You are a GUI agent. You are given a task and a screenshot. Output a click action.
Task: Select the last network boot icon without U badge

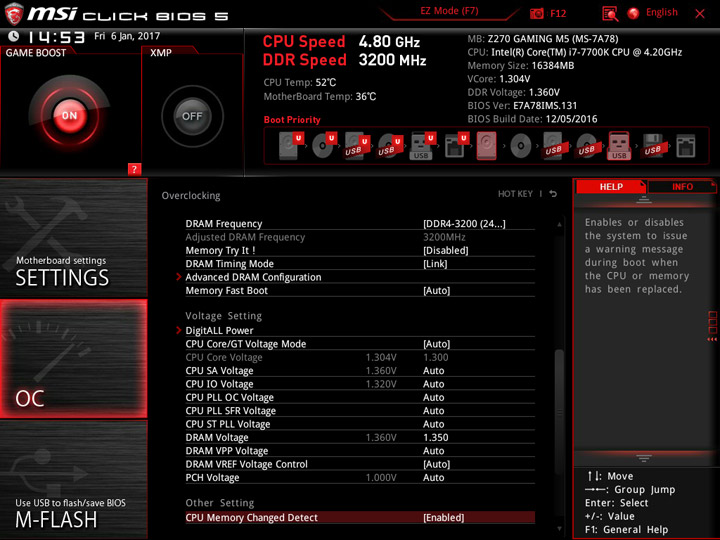tap(686, 146)
